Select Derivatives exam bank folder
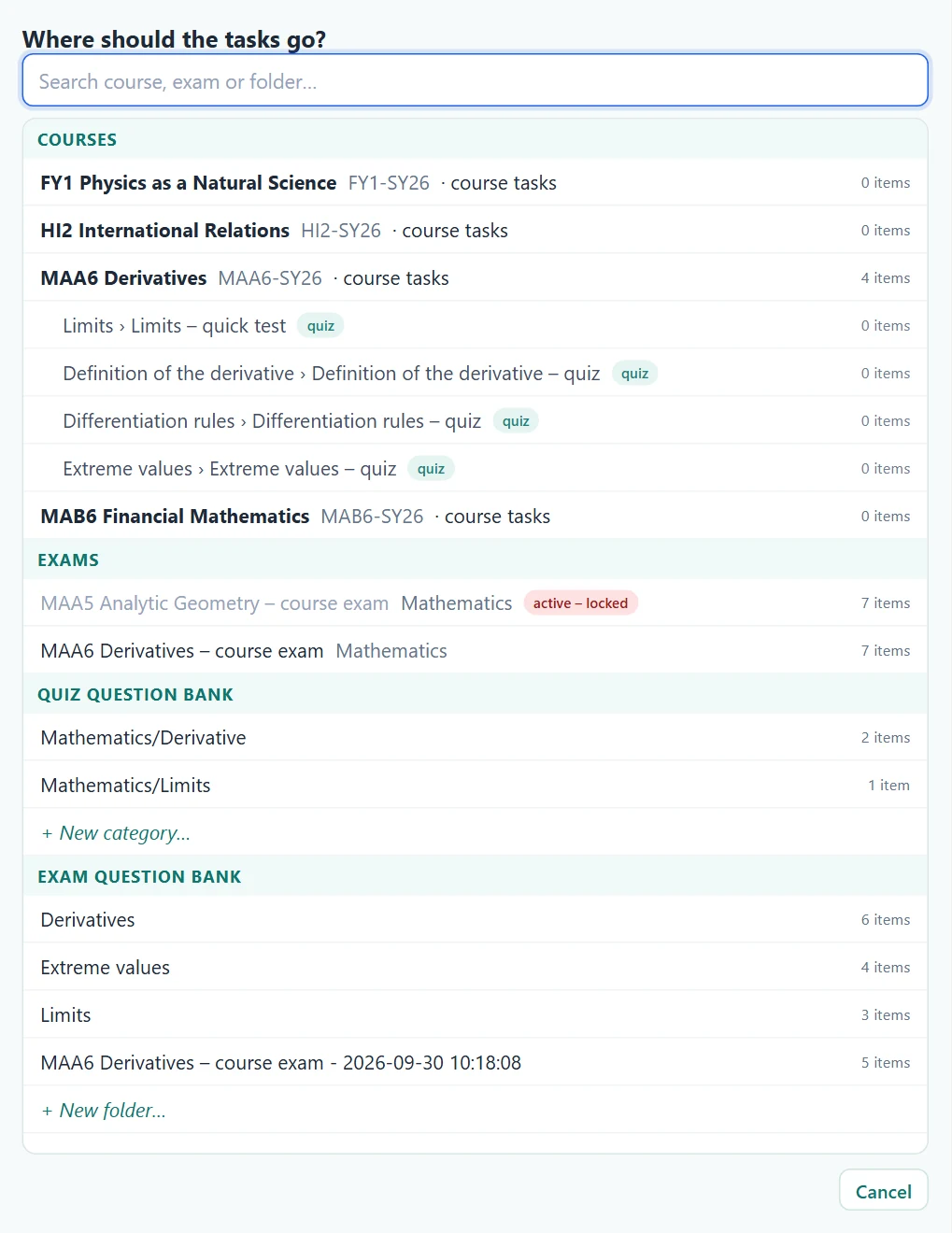 [x=475, y=920]
